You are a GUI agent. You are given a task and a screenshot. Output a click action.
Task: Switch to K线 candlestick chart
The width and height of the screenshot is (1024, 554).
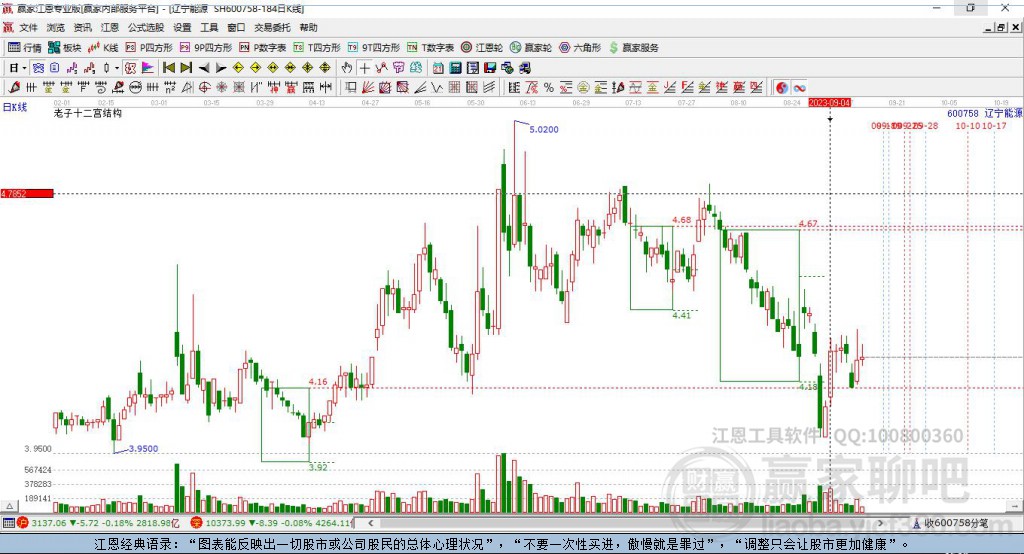click(x=103, y=48)
